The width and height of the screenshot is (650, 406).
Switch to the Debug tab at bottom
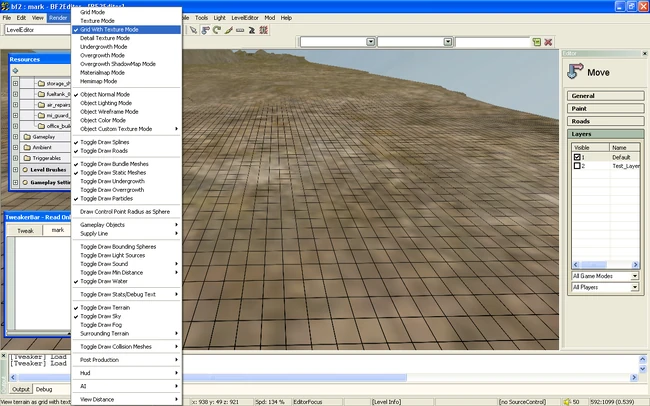46,389
